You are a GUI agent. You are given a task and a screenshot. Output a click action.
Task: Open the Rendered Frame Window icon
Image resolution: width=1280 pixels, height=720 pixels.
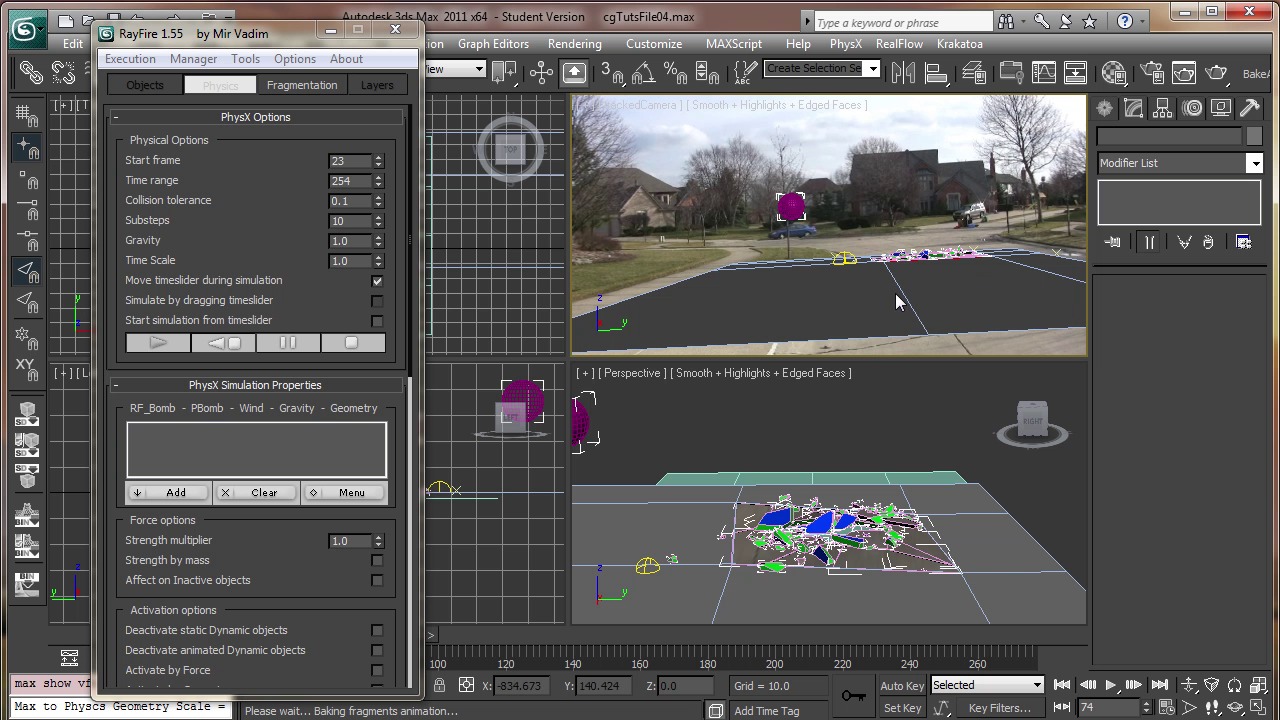1184,72
